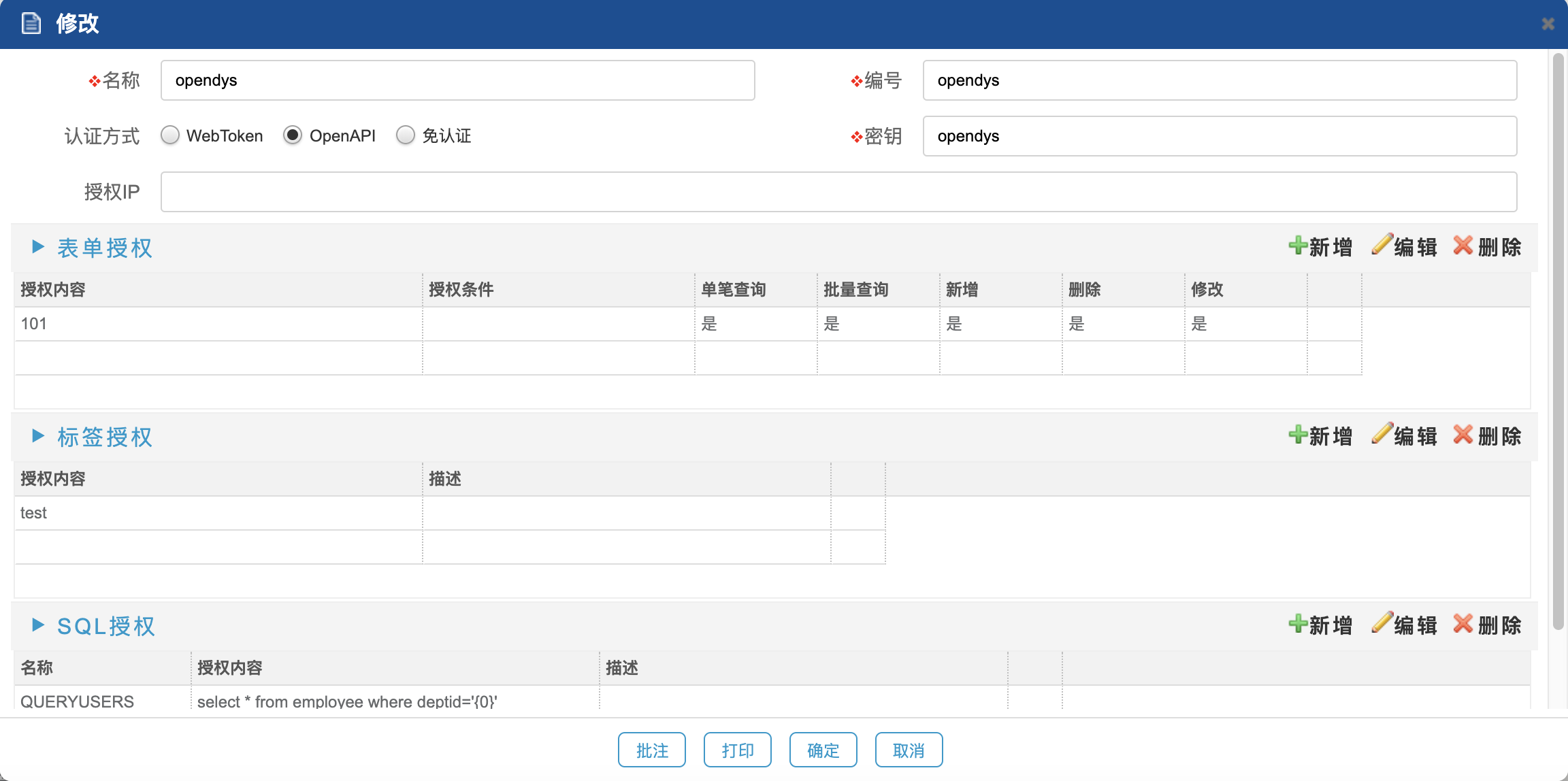Select the WebToken authentication radio button
Screen dimensions: 1568x781
170,135
